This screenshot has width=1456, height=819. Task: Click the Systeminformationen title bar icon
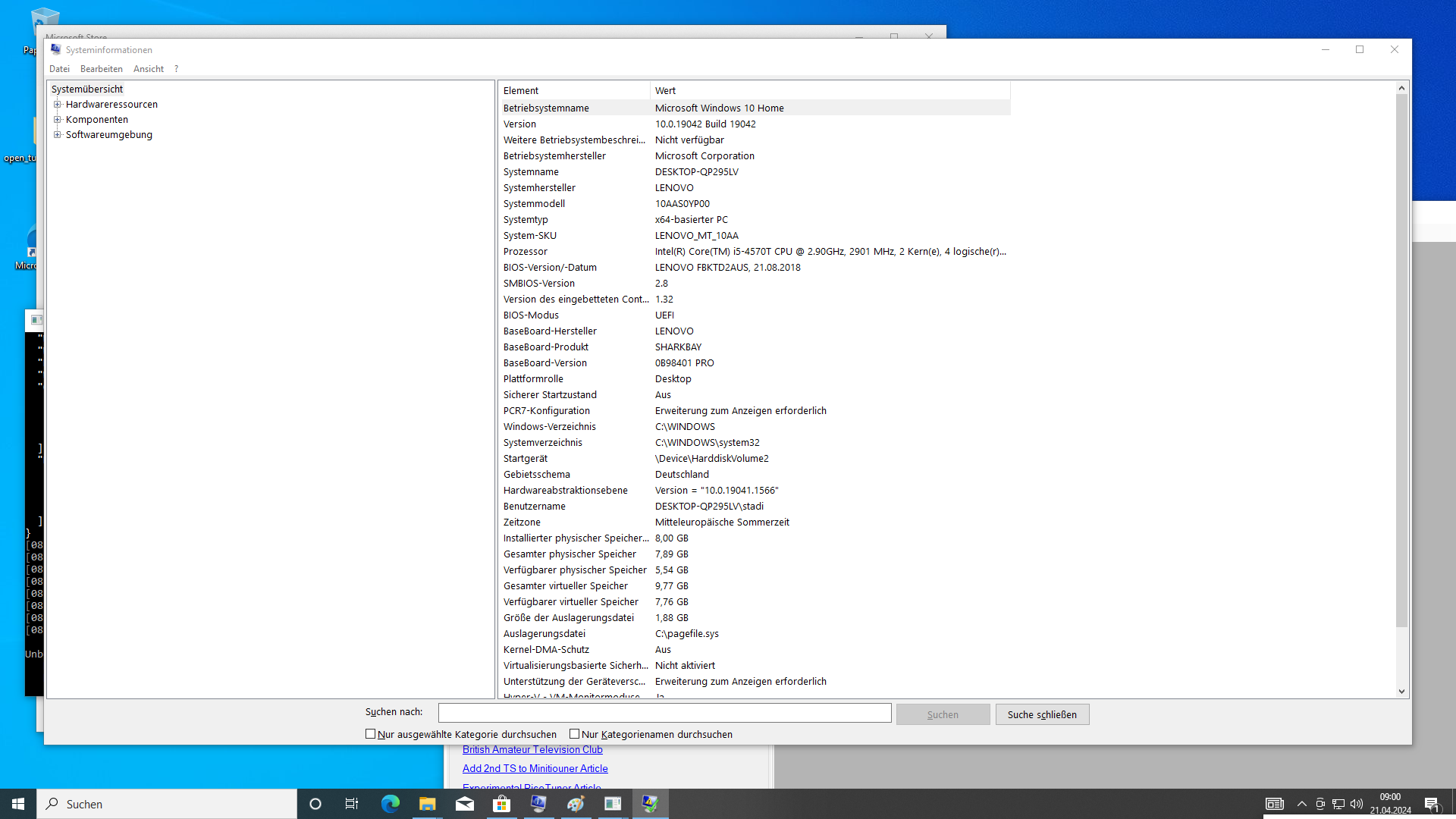pyautogui.click(x=55, y=49)
